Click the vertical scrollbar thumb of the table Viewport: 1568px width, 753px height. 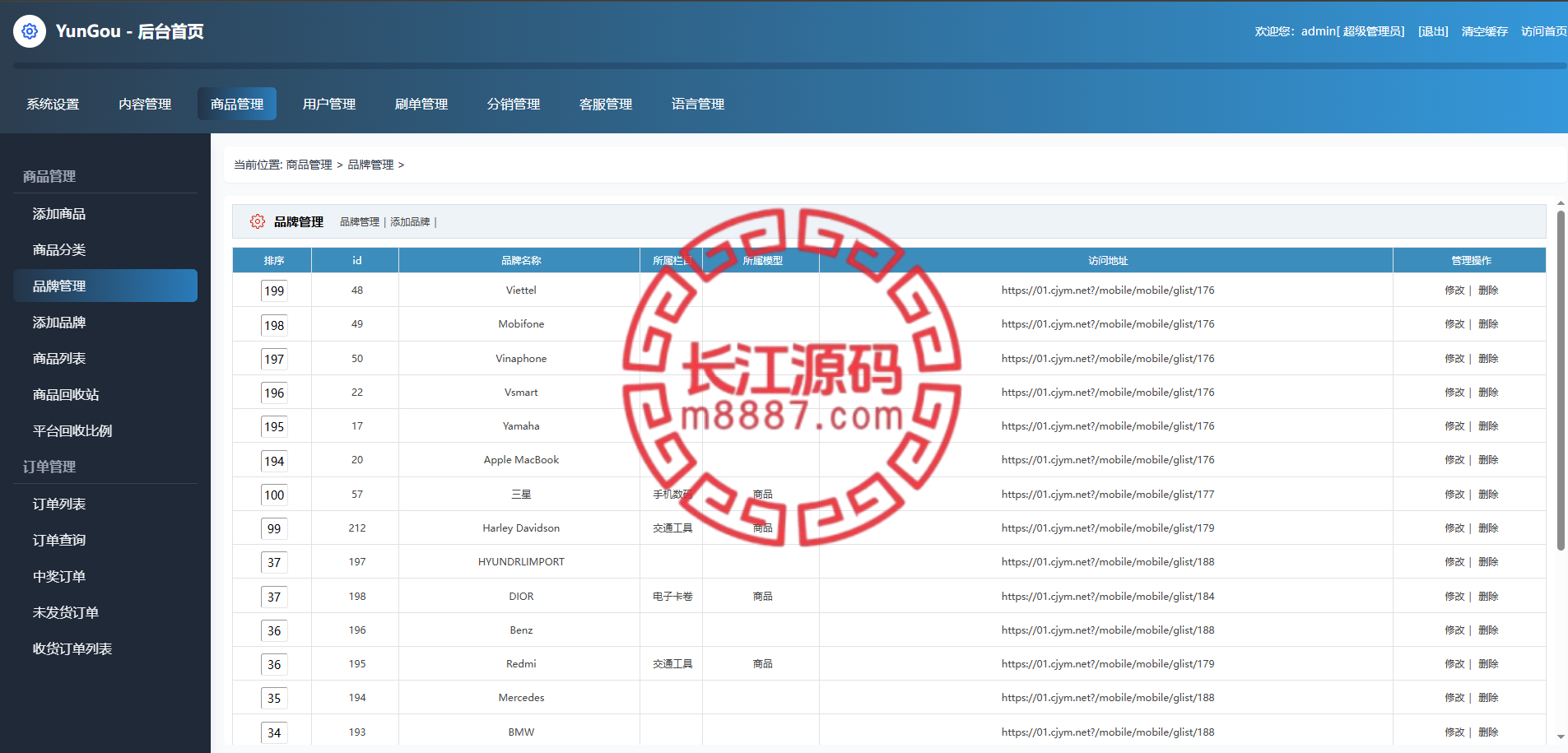(1561, 380)
